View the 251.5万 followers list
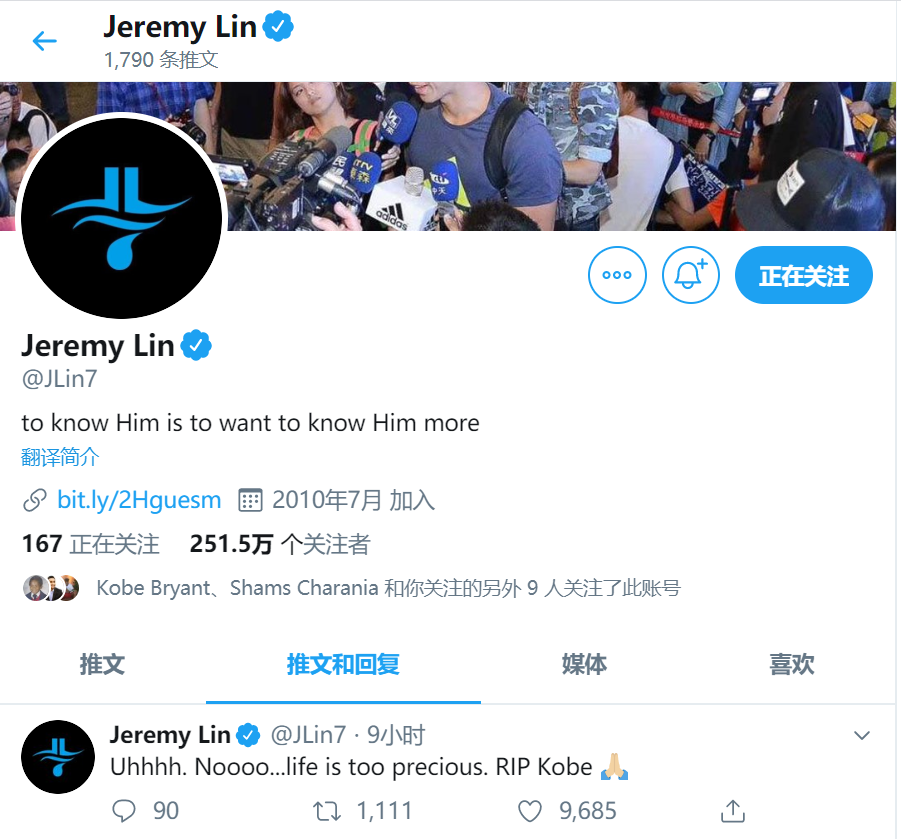 pos(280,544)
